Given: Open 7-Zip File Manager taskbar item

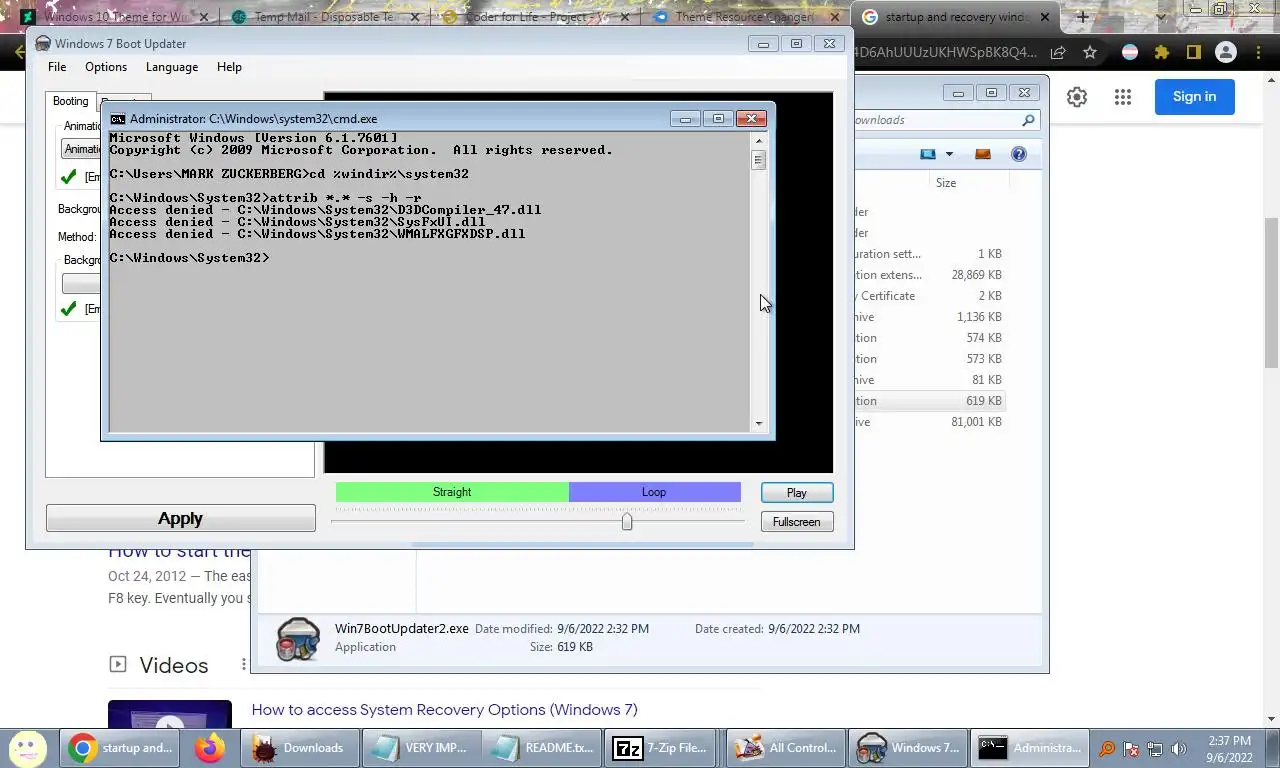Looking at the screenshot, I should [x=660, y=748].
